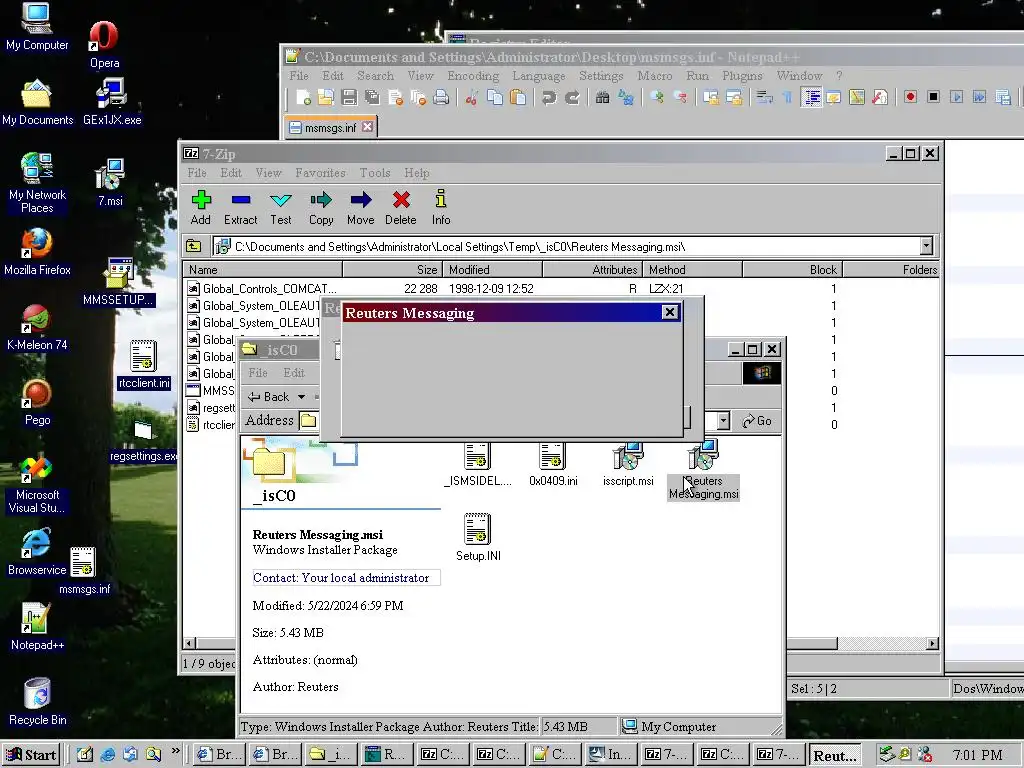This screenshot has height=768, width=1024.
Task: Click the Undo icon in Notepad++ toolbar
Action: [x=549, y=98]
